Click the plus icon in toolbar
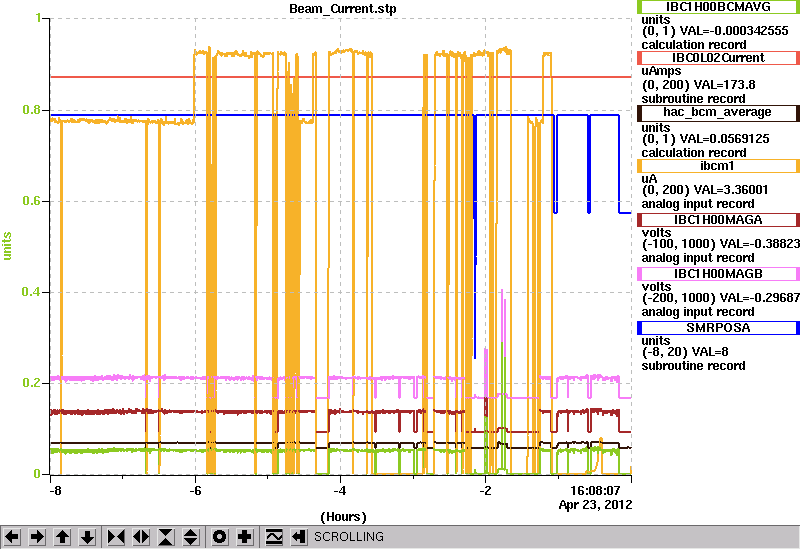 point(245,537)
